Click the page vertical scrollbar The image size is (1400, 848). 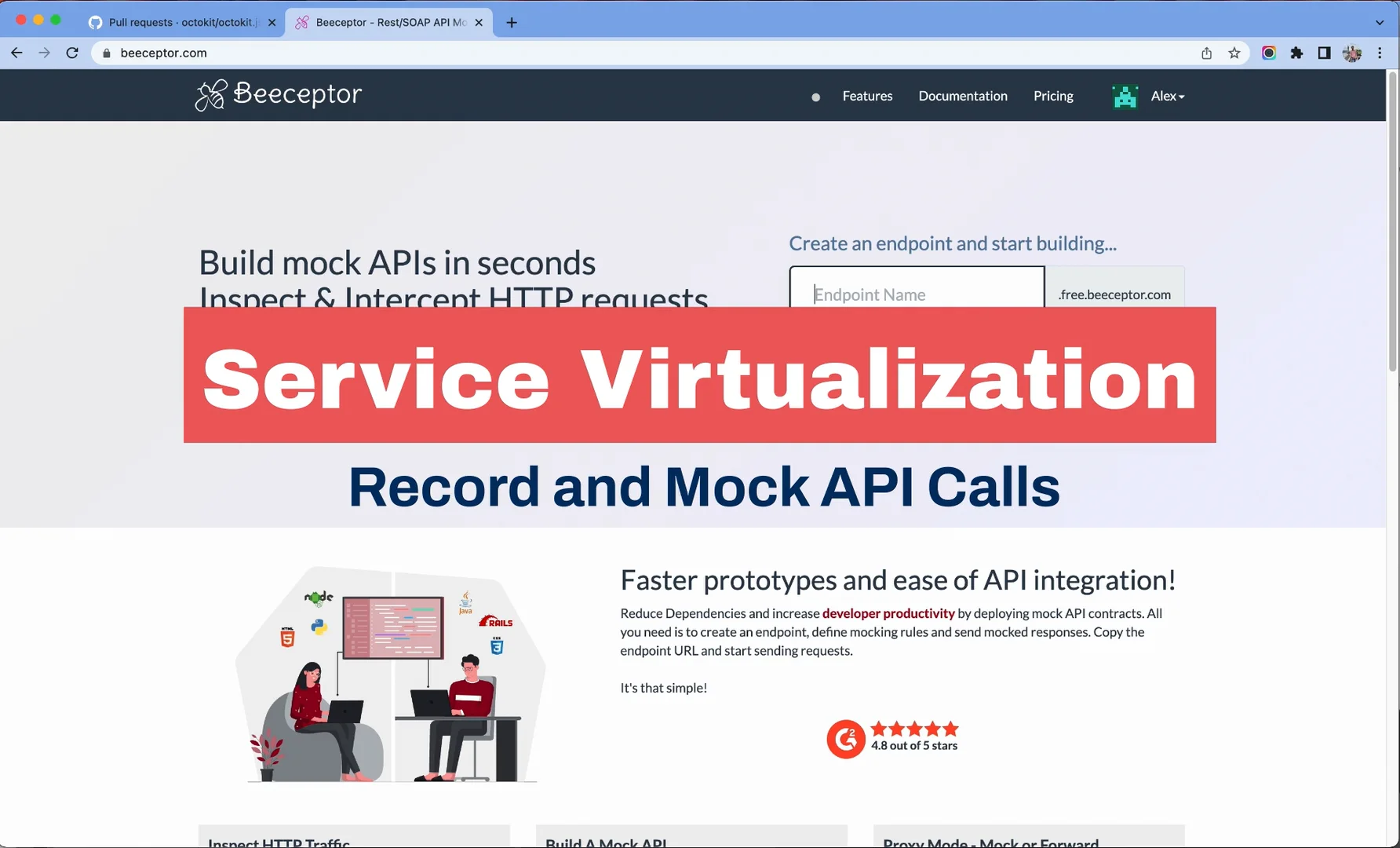(x=1393, y=220)
